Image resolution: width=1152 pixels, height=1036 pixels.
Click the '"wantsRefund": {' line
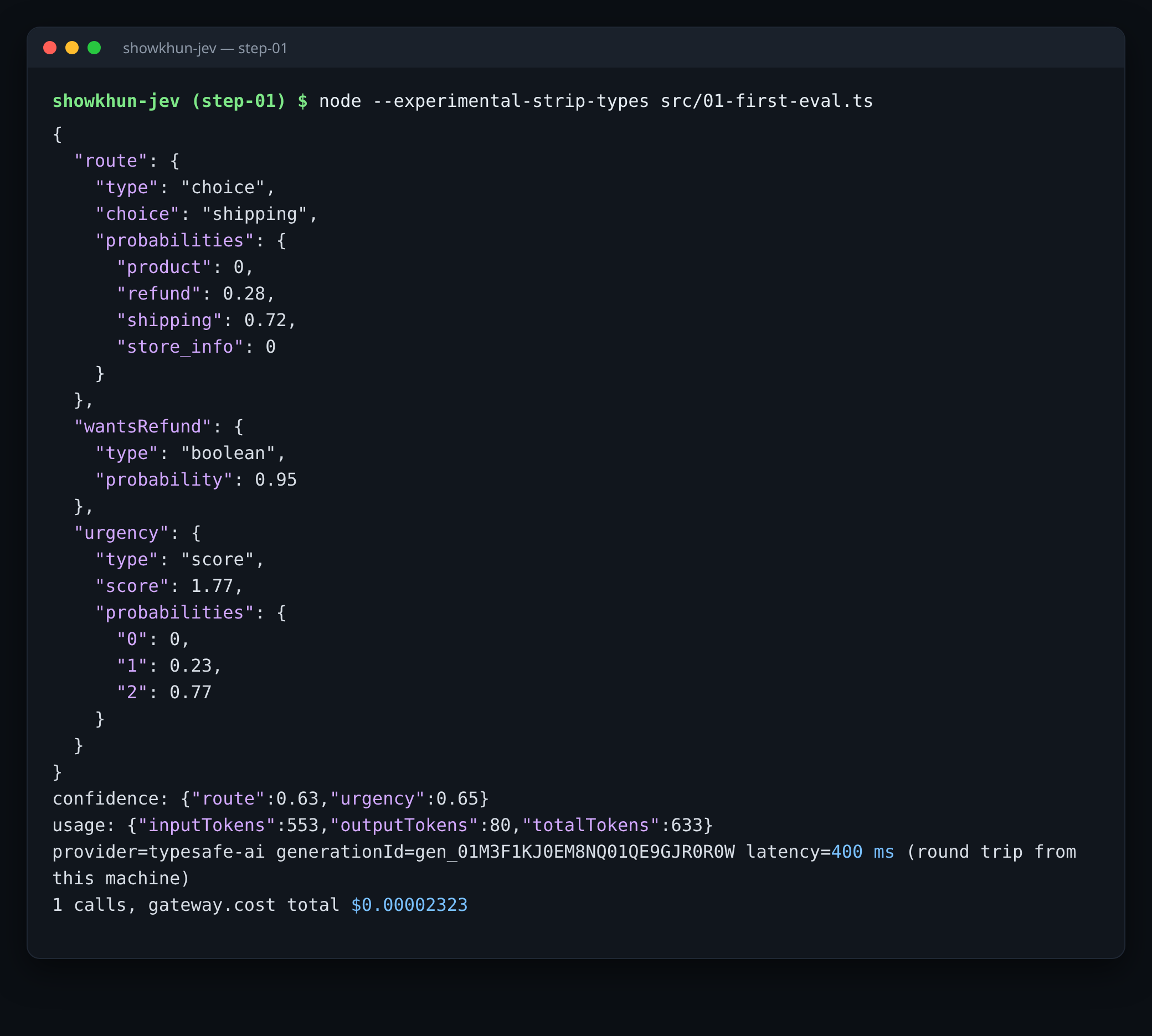tap(159, 426)
